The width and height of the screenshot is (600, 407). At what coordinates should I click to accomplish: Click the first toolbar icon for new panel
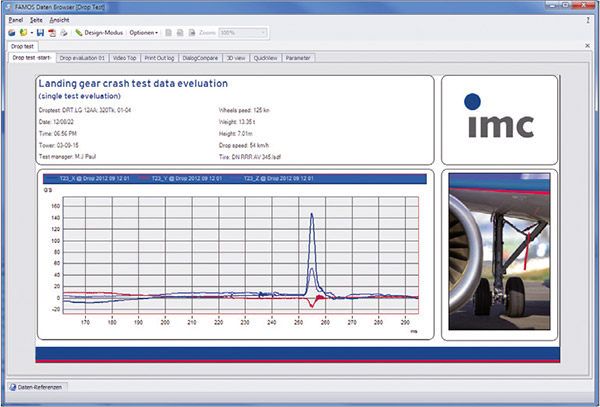pyautogui.click(x=11, y=32)
